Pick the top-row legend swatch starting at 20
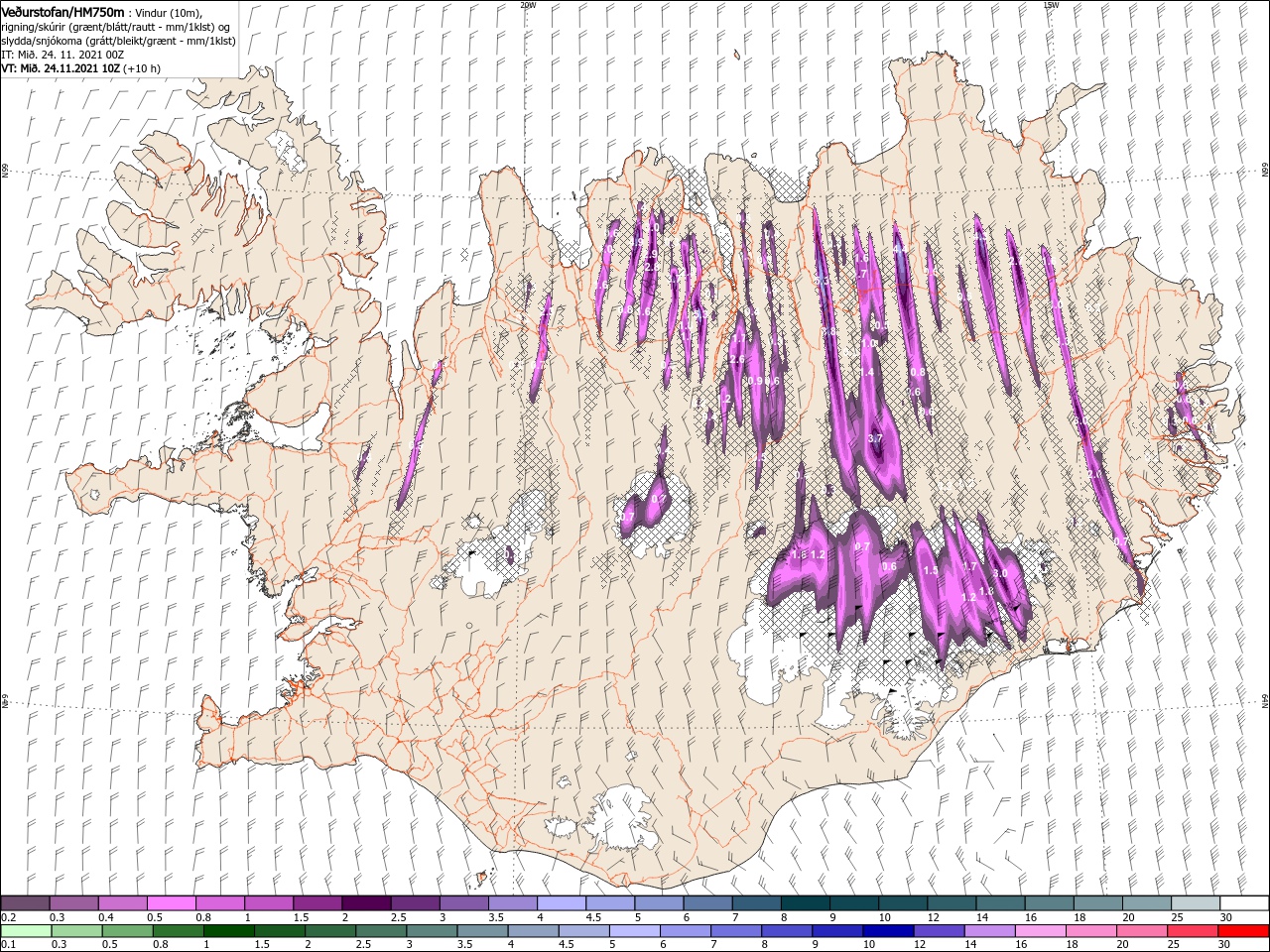Image resolution: width=1270 pixels, height=952 pixels. tap(1145, 902)
